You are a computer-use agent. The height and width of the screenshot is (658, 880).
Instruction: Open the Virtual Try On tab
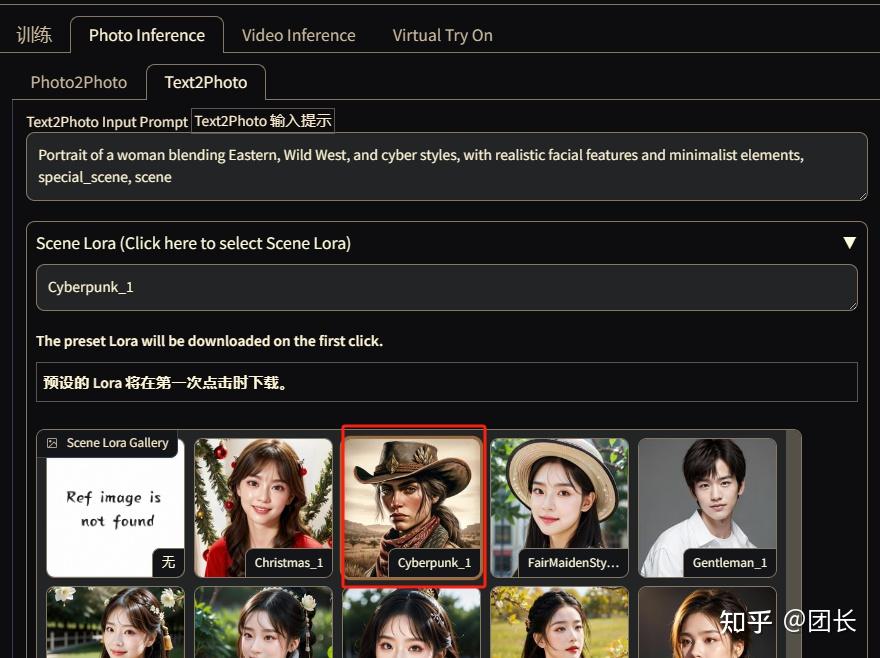(442, 35)
